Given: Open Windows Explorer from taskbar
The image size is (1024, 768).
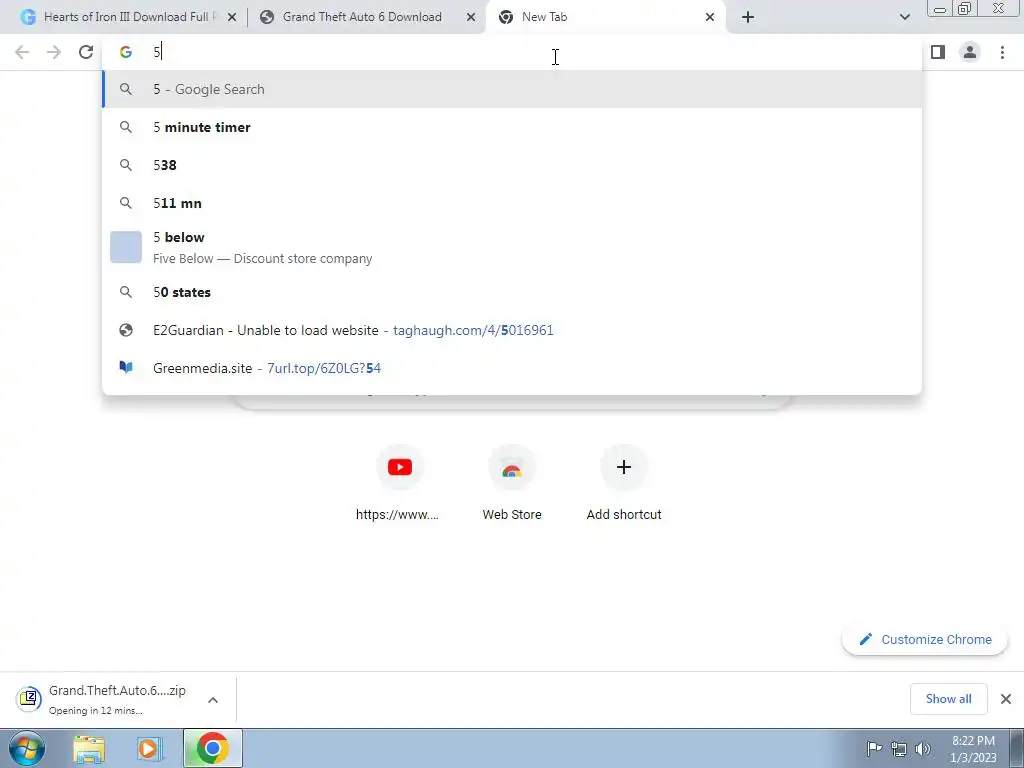Looking at the screenshot, I should click(x=89, y=748).
